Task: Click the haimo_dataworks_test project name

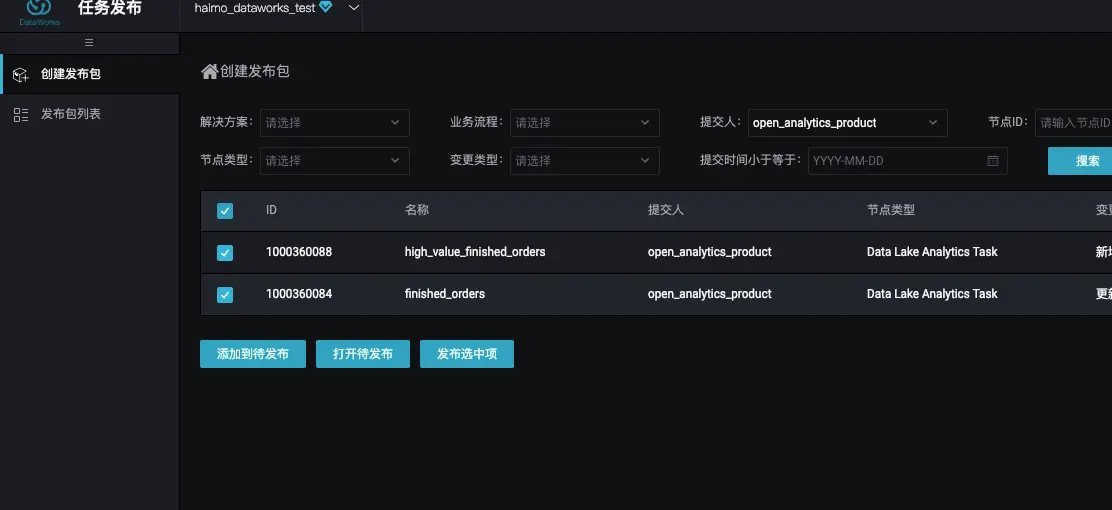Action: pyautogui.click(x=255, y=8)
